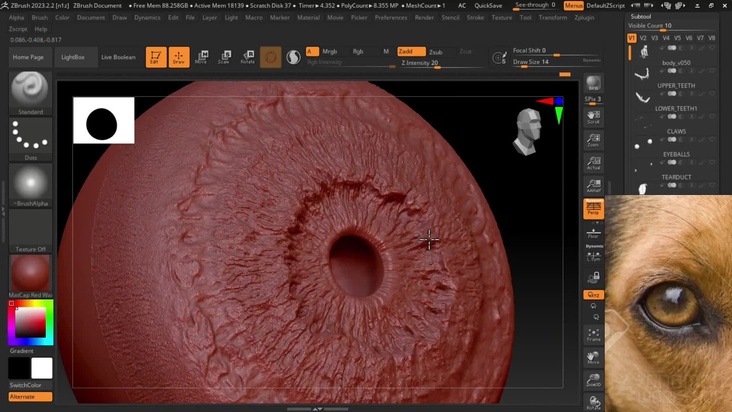Adjust the Visible Count slider
Image resolution: width=732 pixels, height=412 pixels.
point(672,26)
